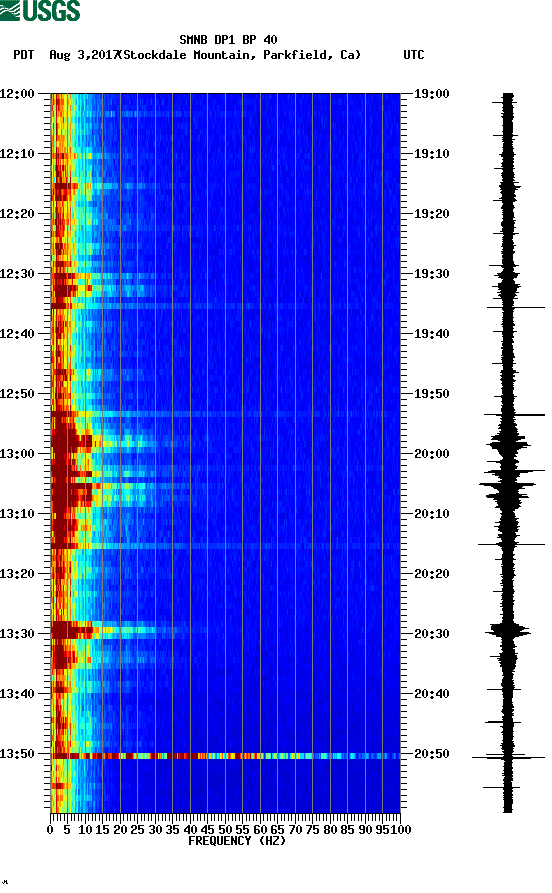Click the 13:20 PDT time label

click(x=18, y=574)
